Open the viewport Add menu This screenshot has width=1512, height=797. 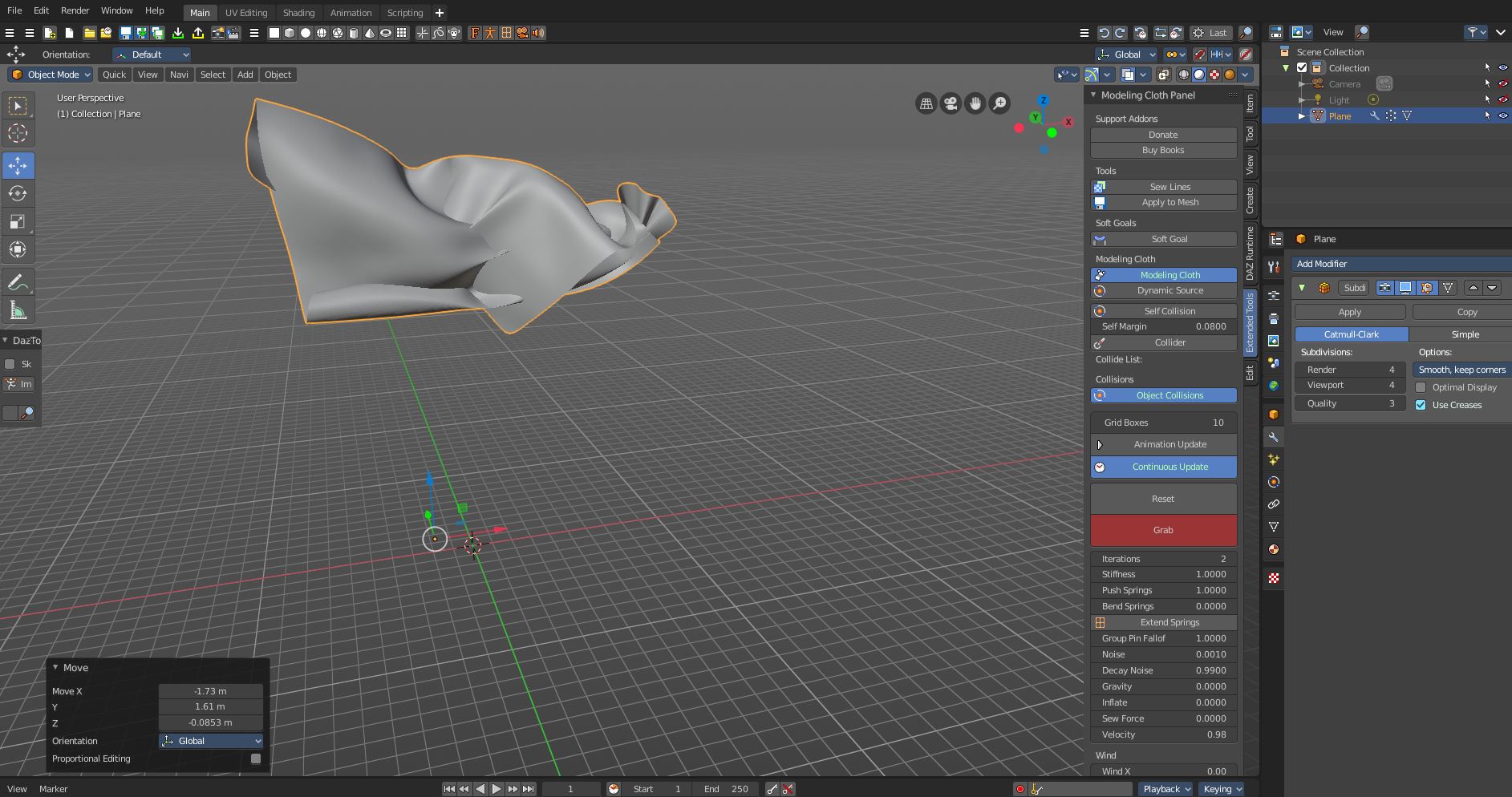(245, 75)
